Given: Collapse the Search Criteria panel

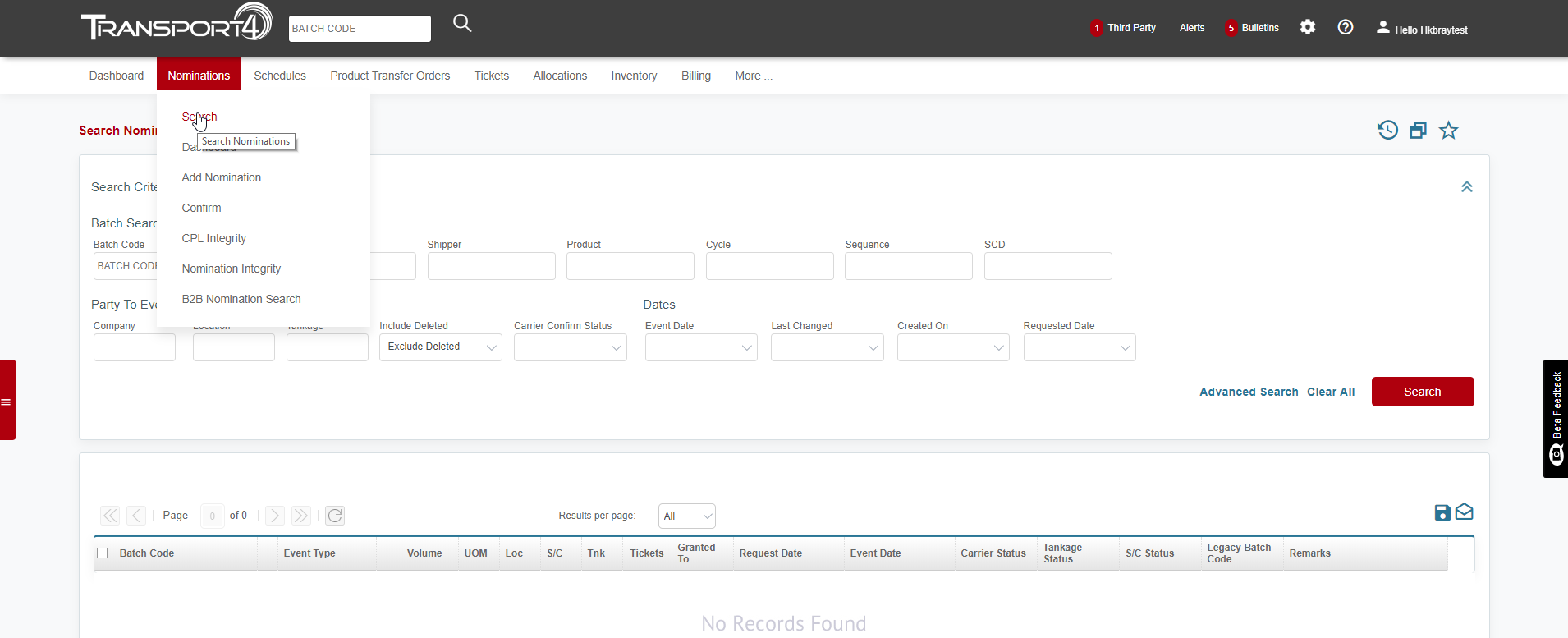Looking at the screenshot, I should point(1466,187).
